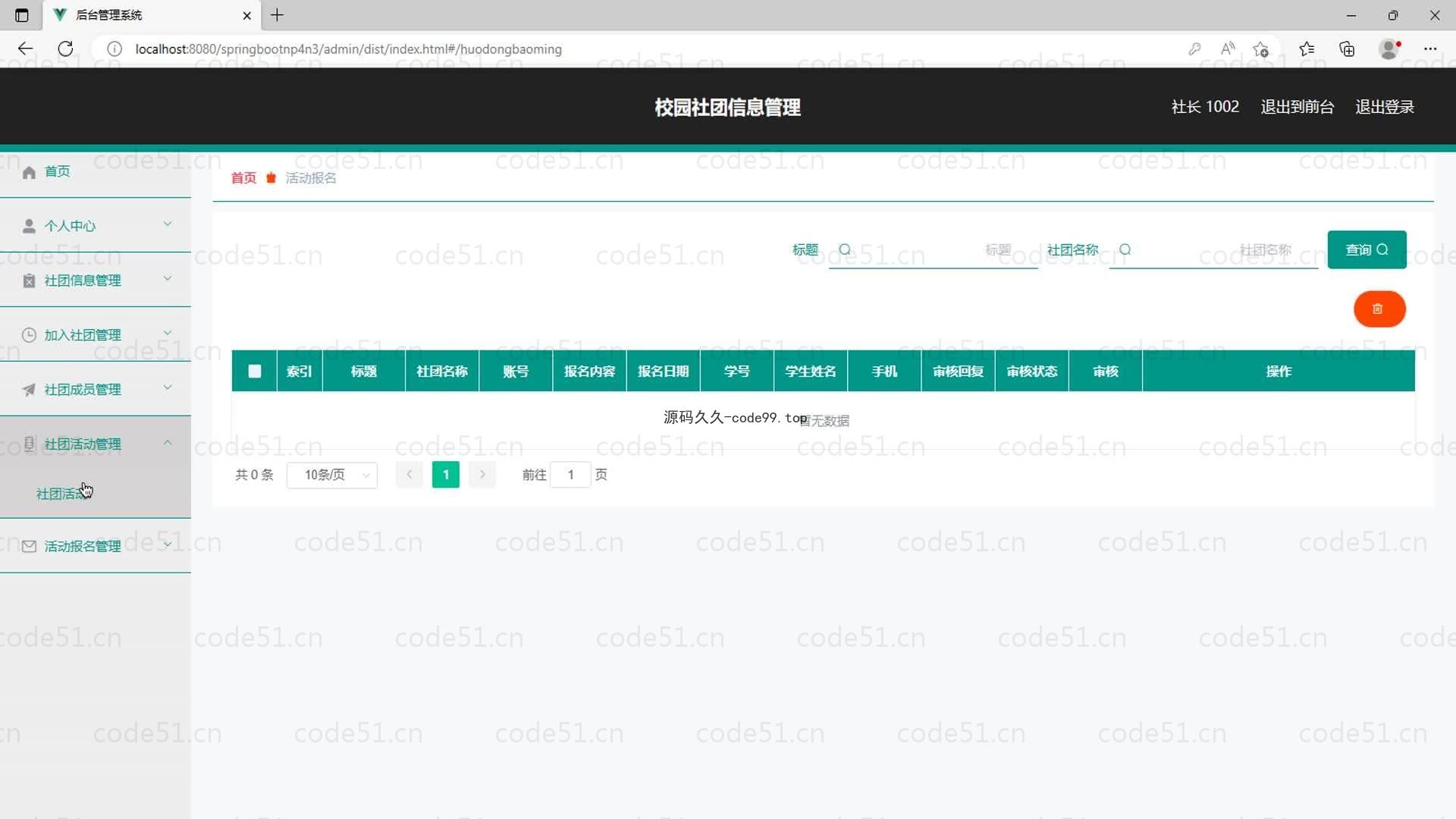
Task: Collapse the 社团活动管理 chevron
Action: [168, 443]
